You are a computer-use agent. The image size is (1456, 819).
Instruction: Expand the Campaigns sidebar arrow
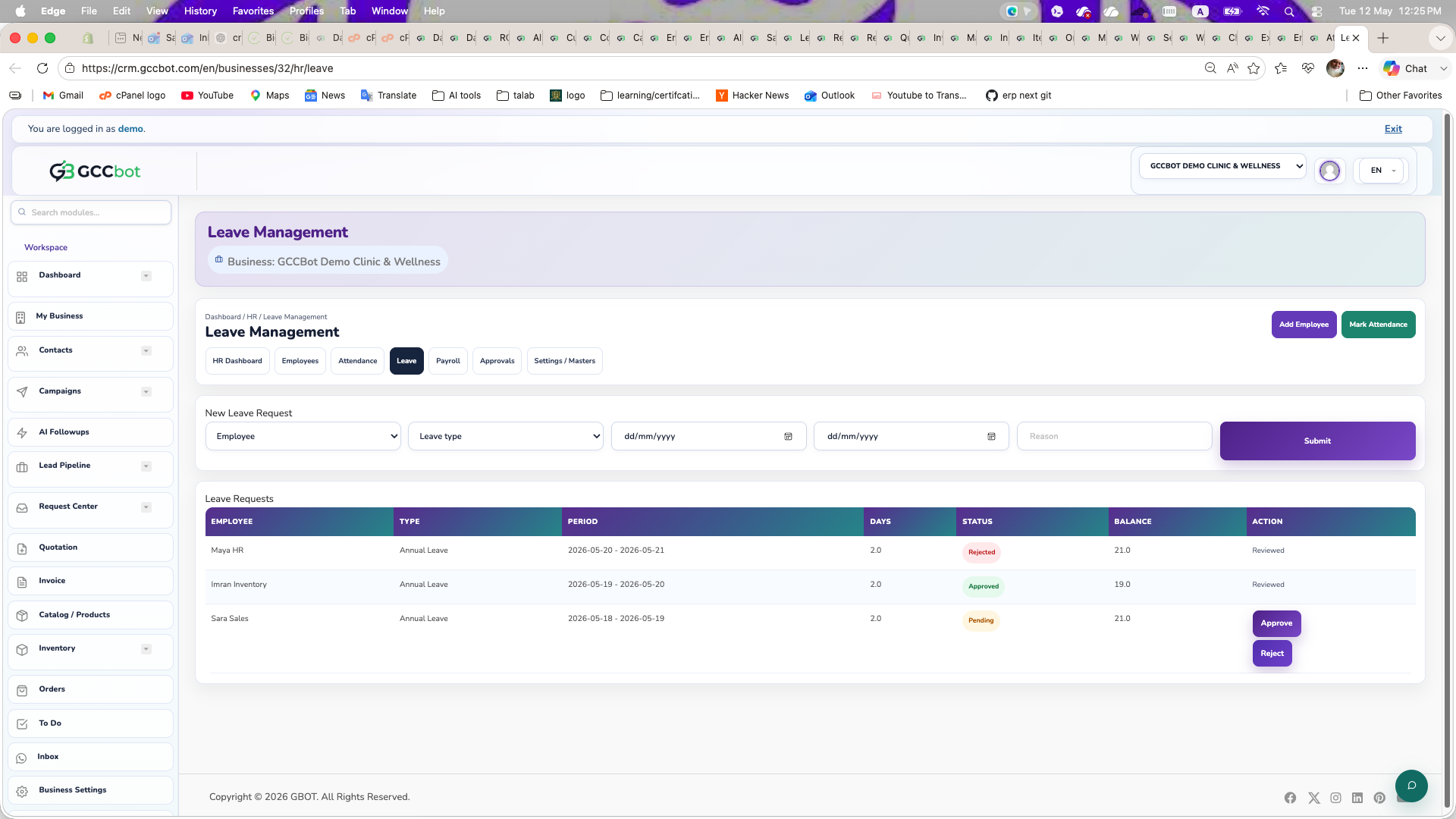(146, 392)
